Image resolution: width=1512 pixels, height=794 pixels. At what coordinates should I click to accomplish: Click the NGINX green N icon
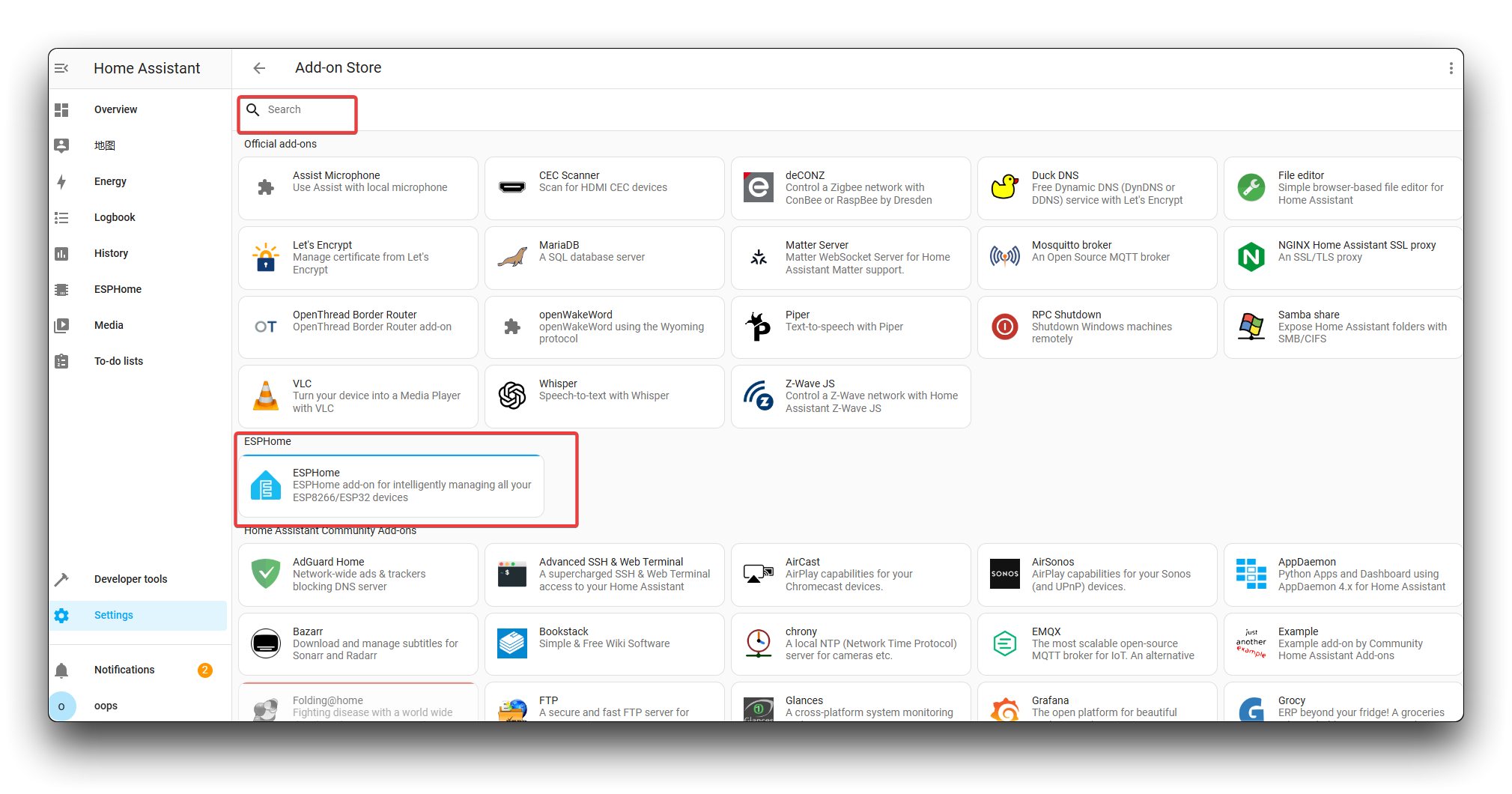coord(1251,257)
